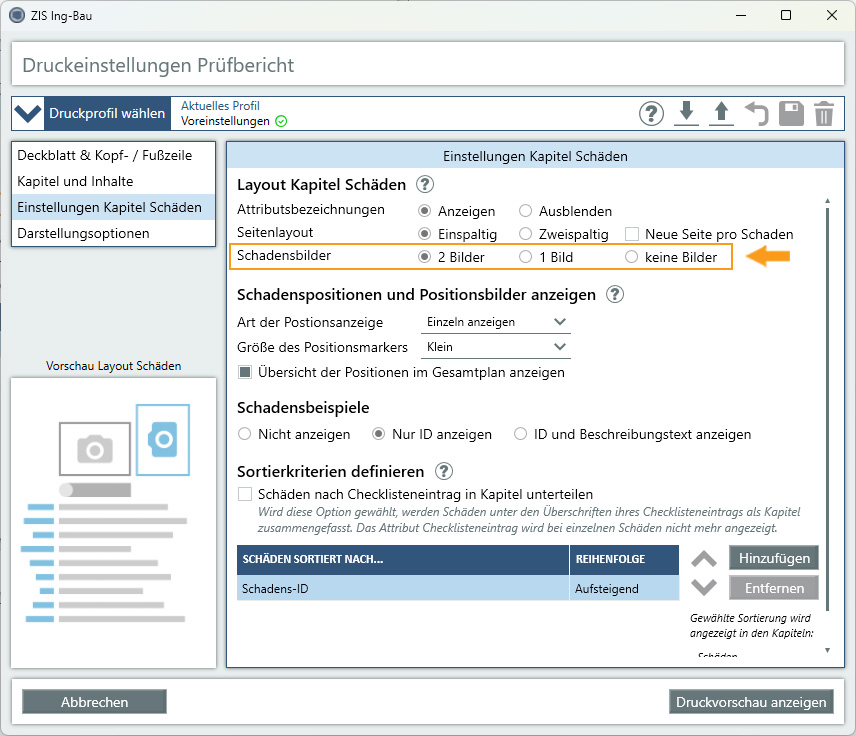Open Darstellungsoptionen section

[x=83, y=233]
